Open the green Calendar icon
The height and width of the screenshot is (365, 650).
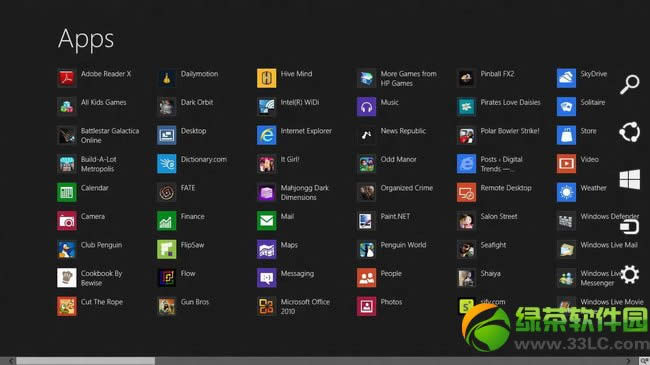tap(67, 192)
